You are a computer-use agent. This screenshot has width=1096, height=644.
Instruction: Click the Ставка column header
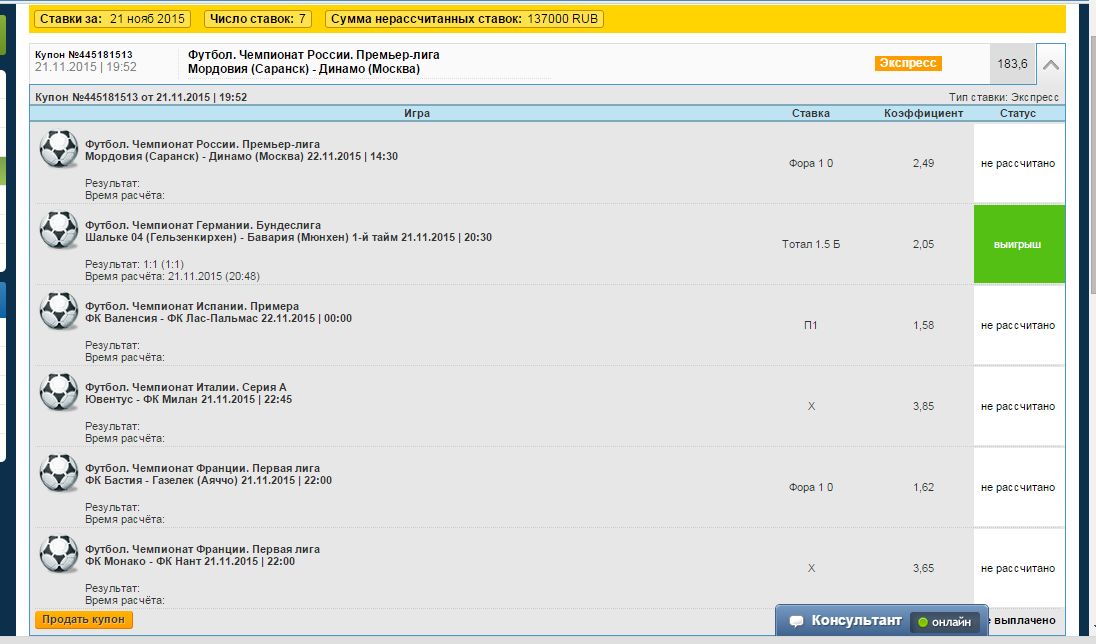click(811, 113)
